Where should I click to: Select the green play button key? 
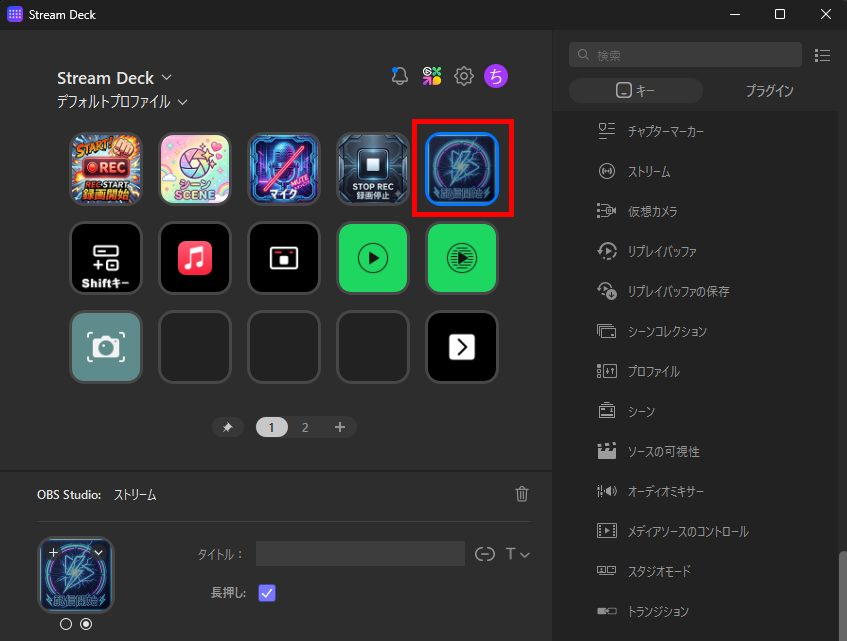point(373,258)
